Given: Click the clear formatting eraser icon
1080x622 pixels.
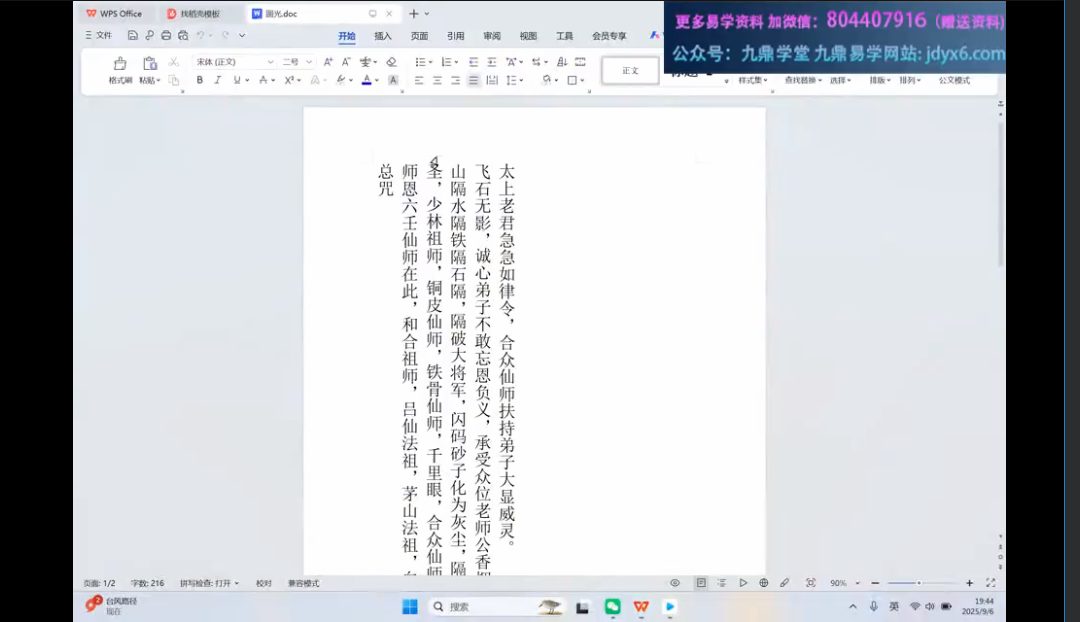Looking at the screenshot, I should tap(391, 62).
